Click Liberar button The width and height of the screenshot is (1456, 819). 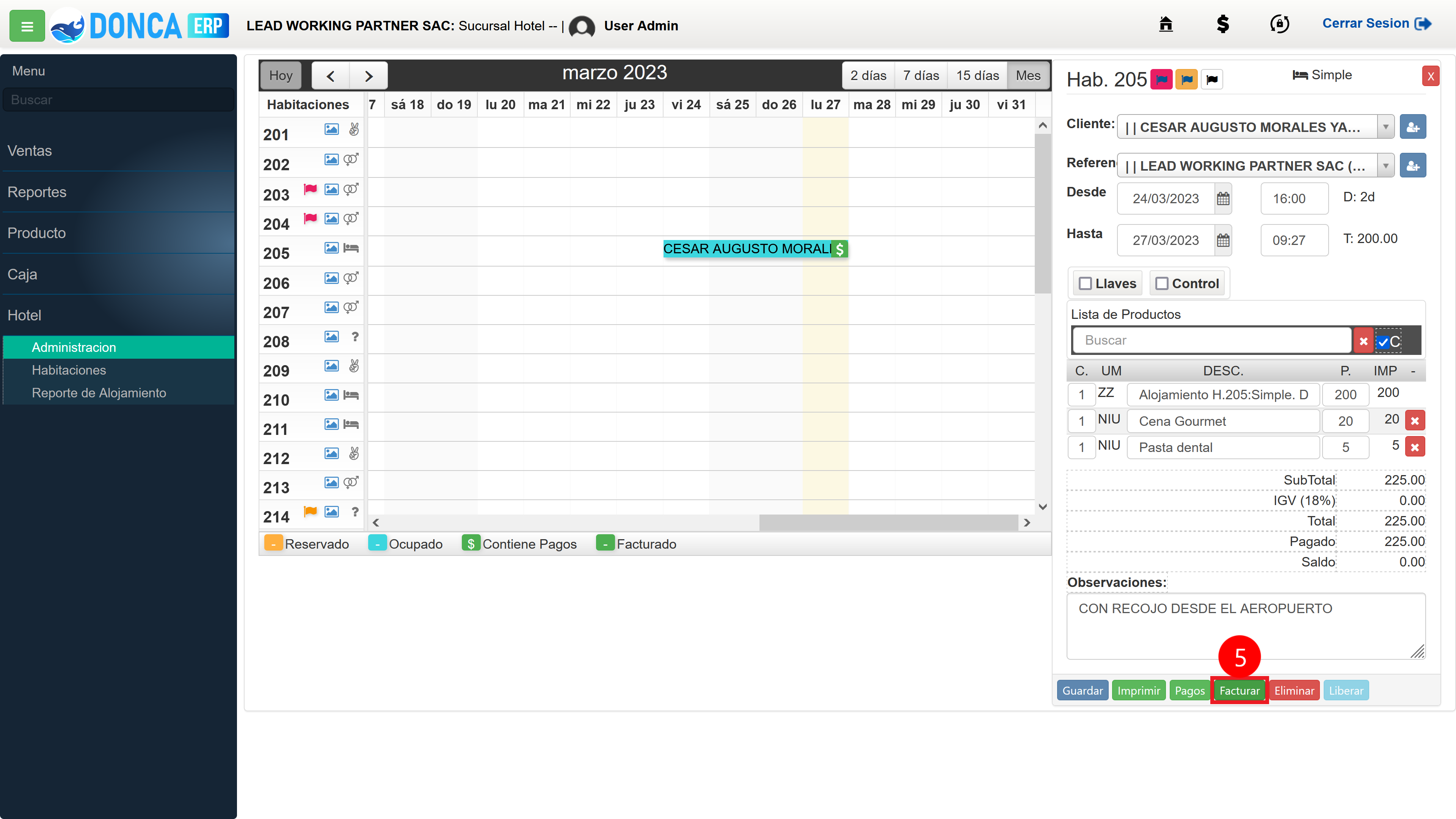(1346, 690)
